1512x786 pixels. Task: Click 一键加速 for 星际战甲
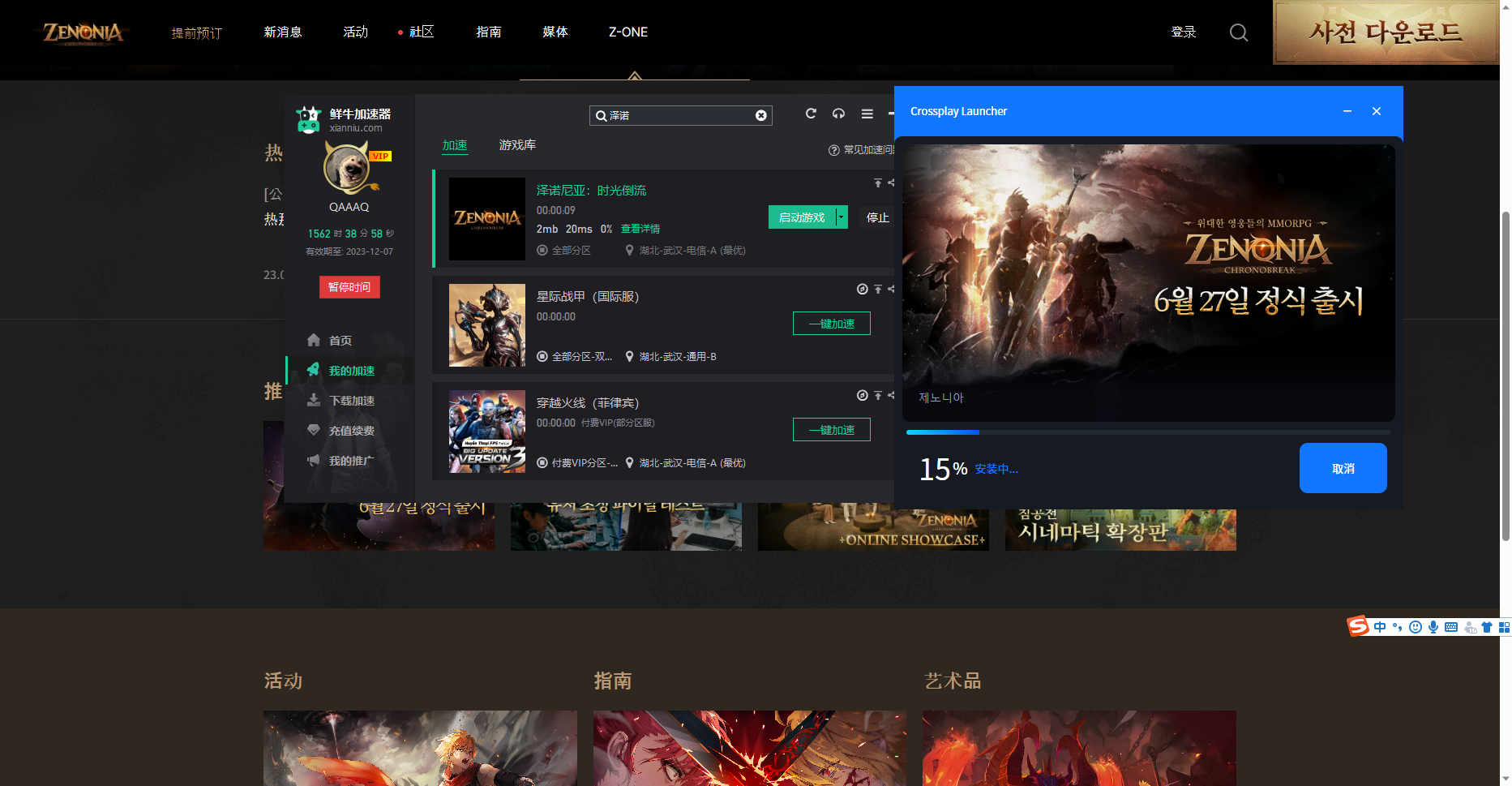(x=832, y=324)
